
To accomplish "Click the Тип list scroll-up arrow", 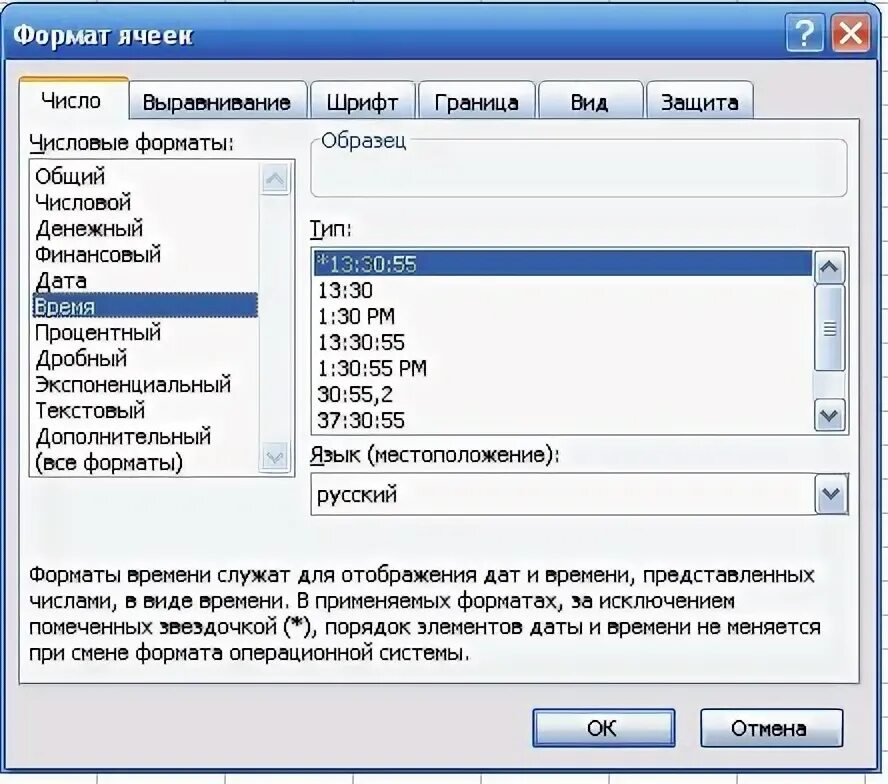I will point(830,267).
